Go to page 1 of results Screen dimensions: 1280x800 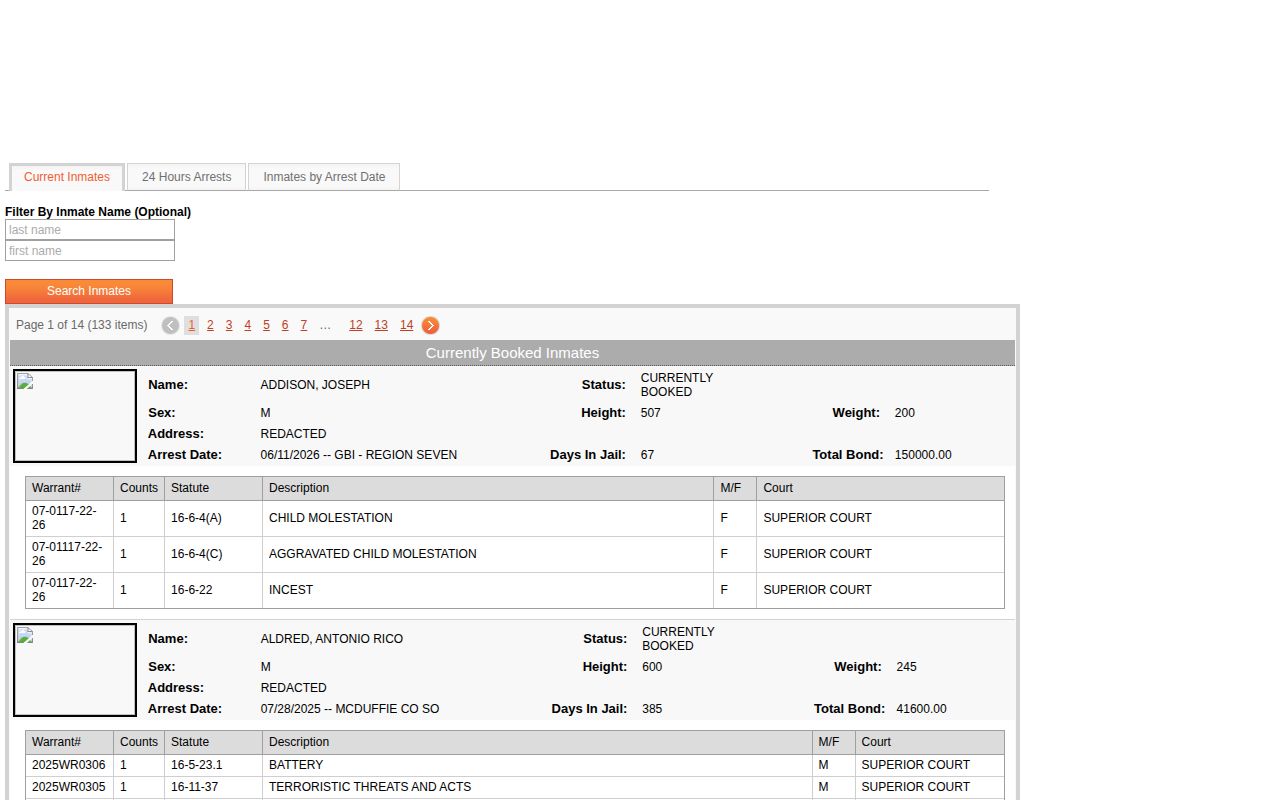pyautogui.click(x=191, y=325)
